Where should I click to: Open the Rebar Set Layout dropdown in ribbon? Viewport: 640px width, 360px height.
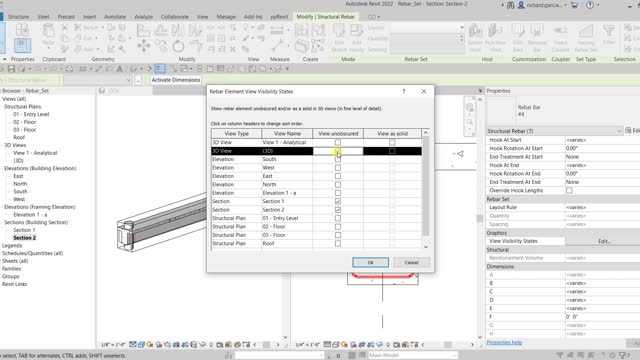click(427, 28)
